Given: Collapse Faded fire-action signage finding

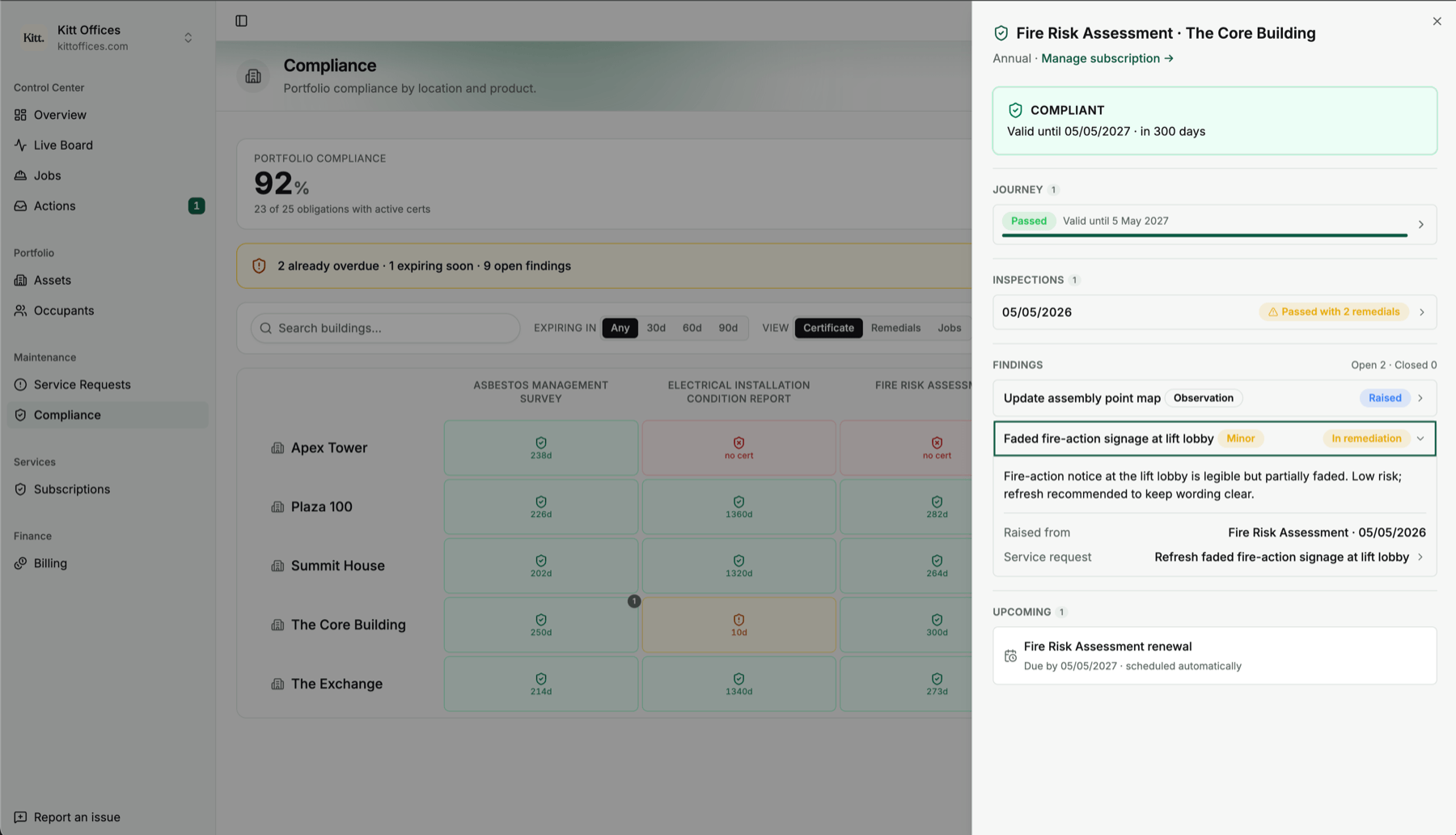Looking at the screenshot, I should pyautogui.click(x=1215, y=439).
